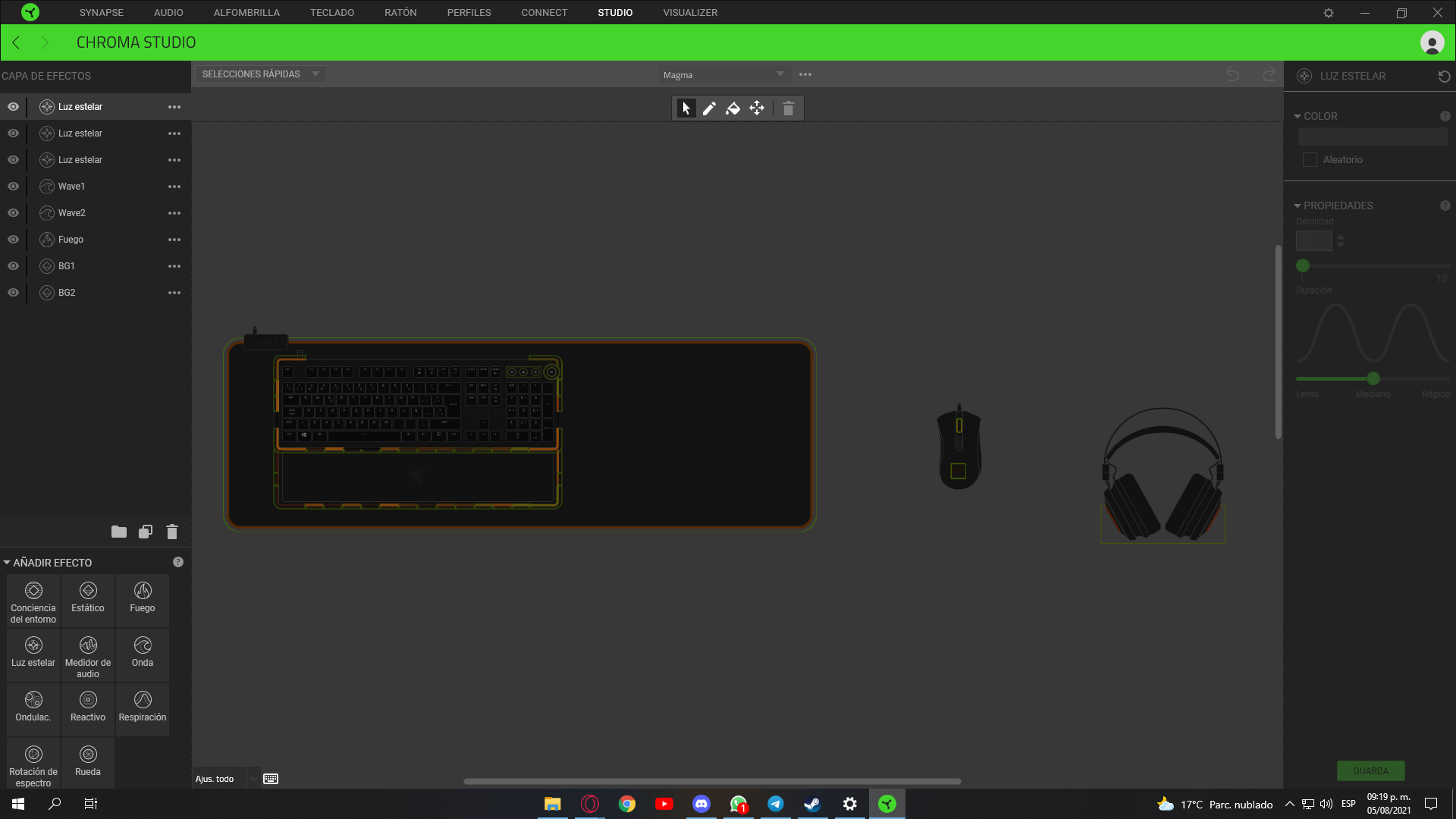Select the BG1 layer row
This screenshot has height=819, width=1456.
[96, 266]
